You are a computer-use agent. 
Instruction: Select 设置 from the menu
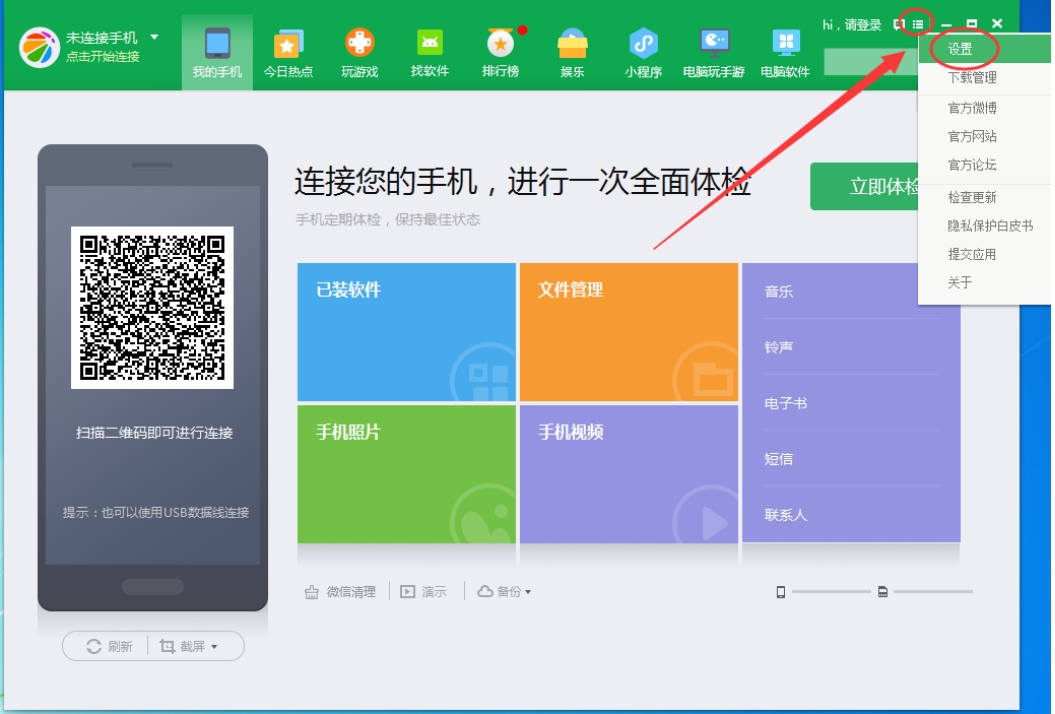[984, 49]
